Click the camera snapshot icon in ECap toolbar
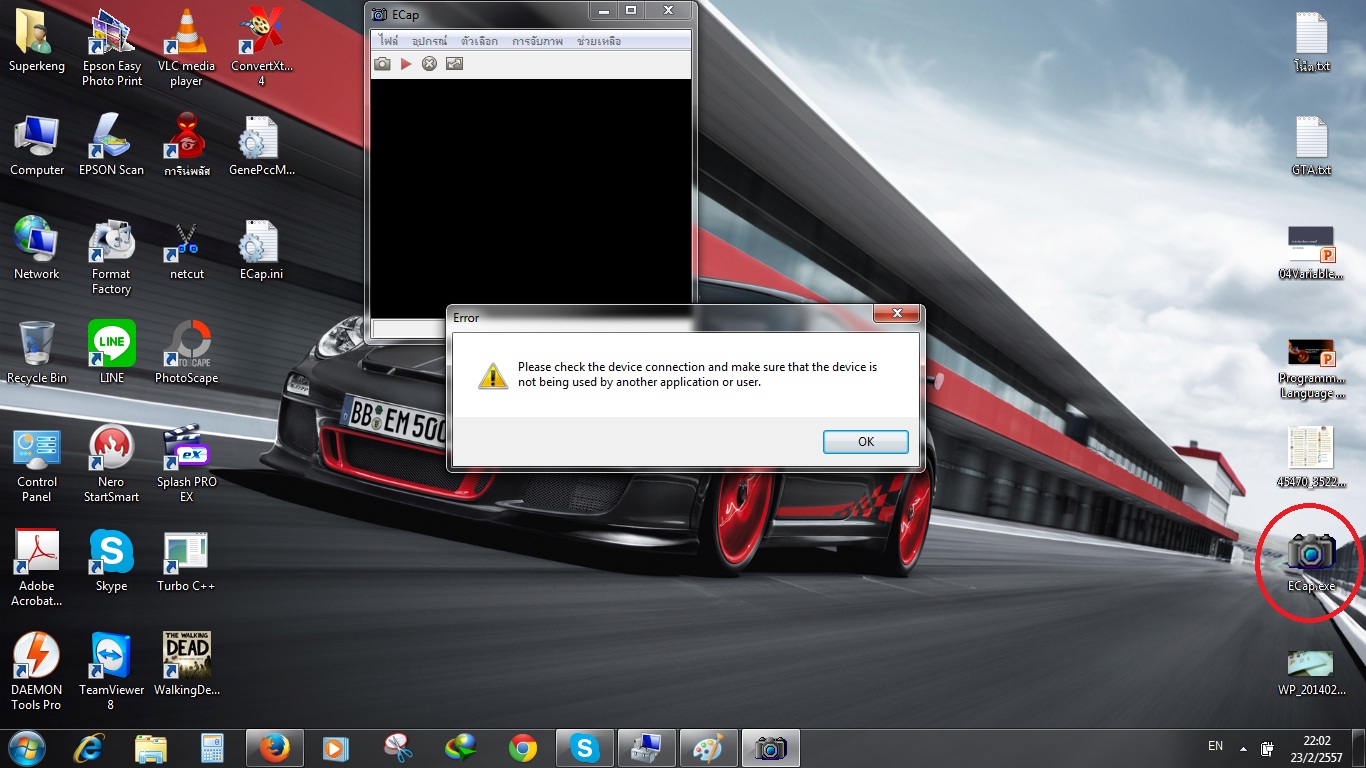Screen dimensions: 1366x780 tap(382, 64)
